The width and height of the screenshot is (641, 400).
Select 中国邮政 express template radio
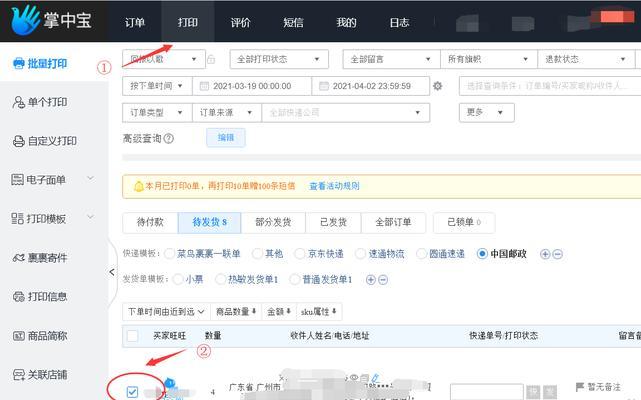[482, 254]
